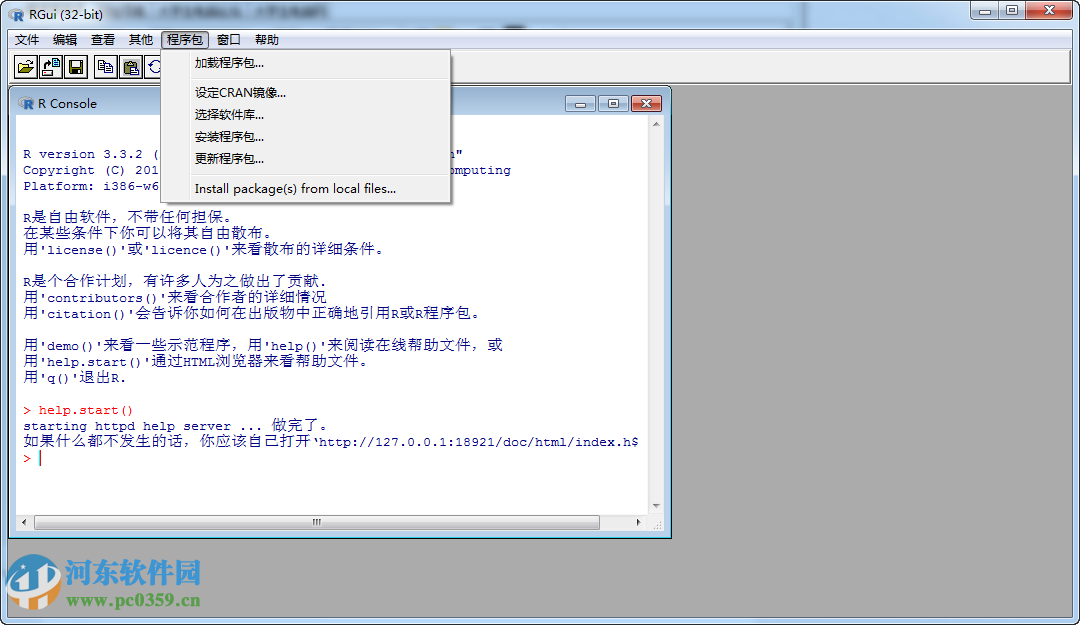Click the 用'citation()' console line
The height and width of the screenshot is (625, 1080).
point(252,313)
